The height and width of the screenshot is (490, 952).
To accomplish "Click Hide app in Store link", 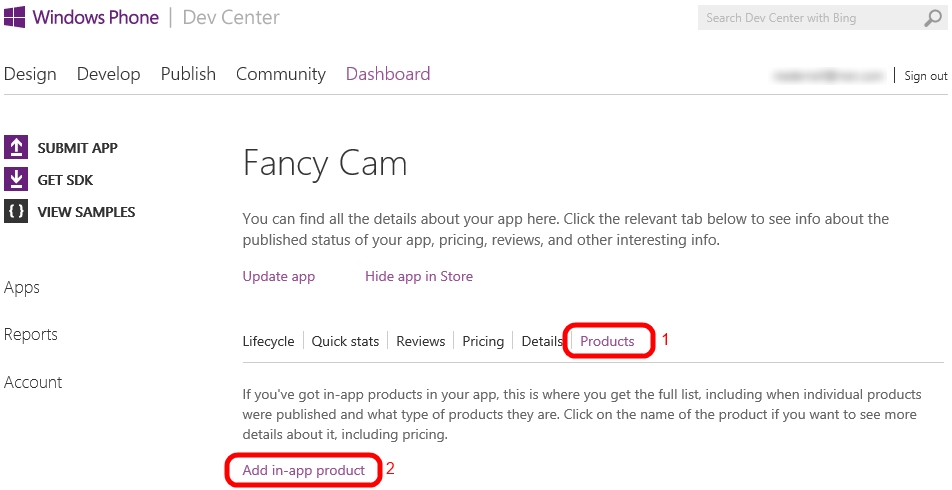I will pyautogui.click(x=419, y=276).
